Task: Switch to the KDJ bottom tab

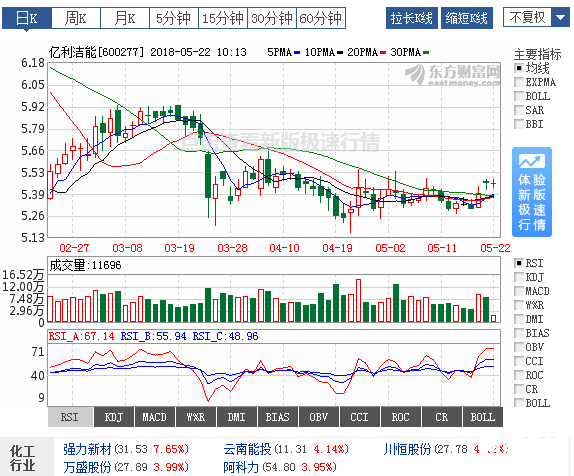Action: coord(114,417)
